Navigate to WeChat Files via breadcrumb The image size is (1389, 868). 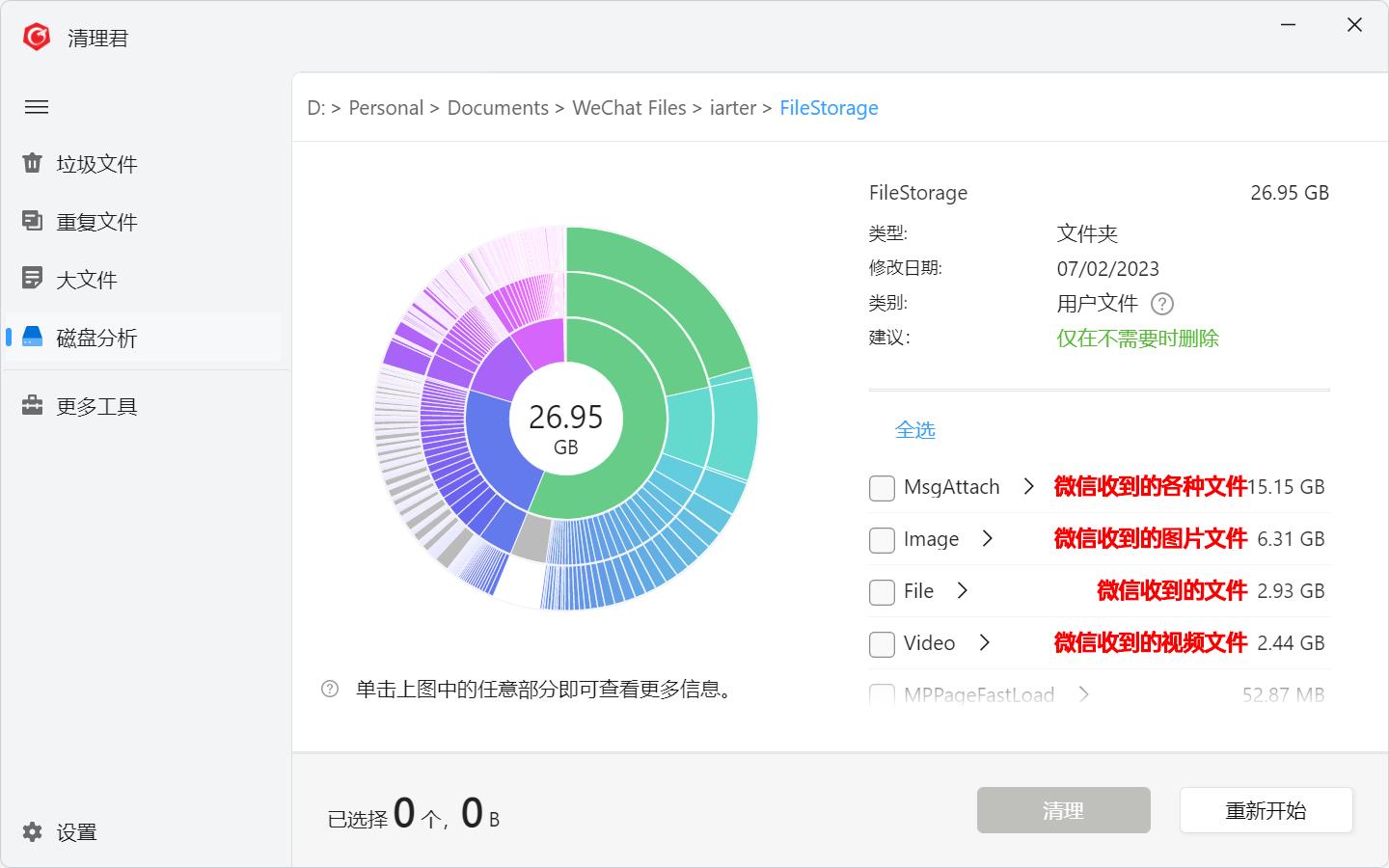point(630,108)
